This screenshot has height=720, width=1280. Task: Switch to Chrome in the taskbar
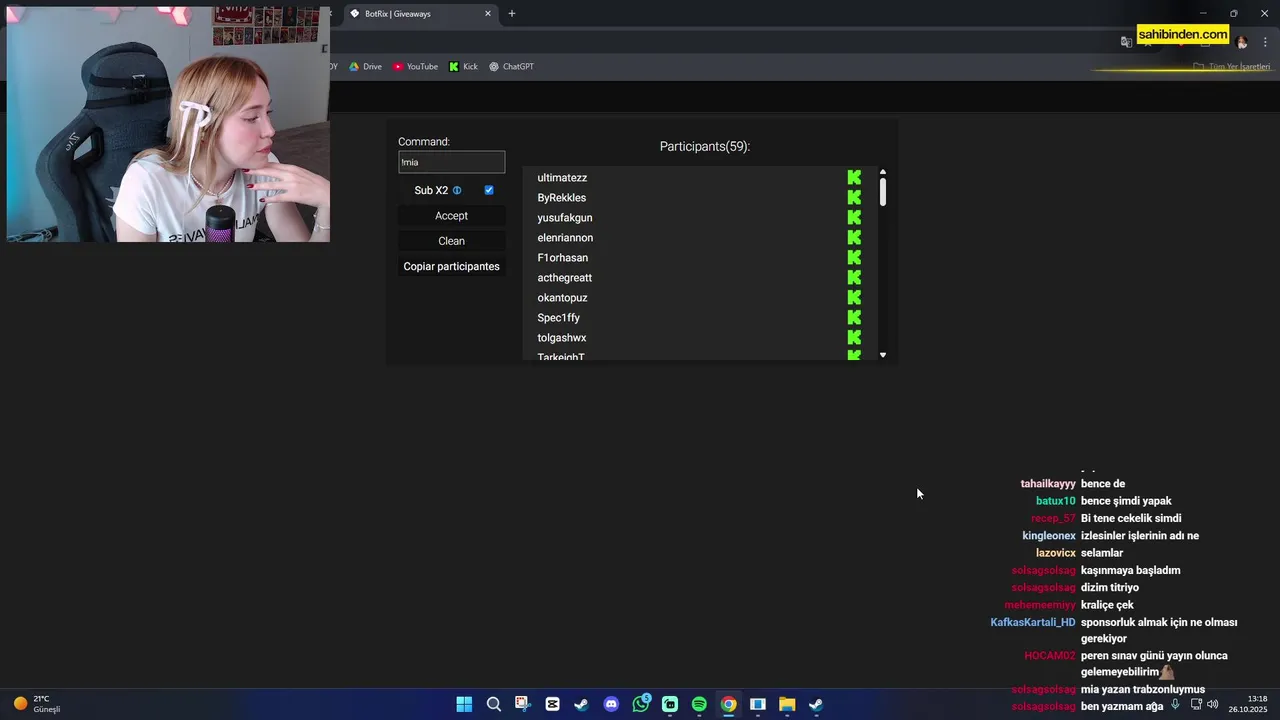(729, 704)
